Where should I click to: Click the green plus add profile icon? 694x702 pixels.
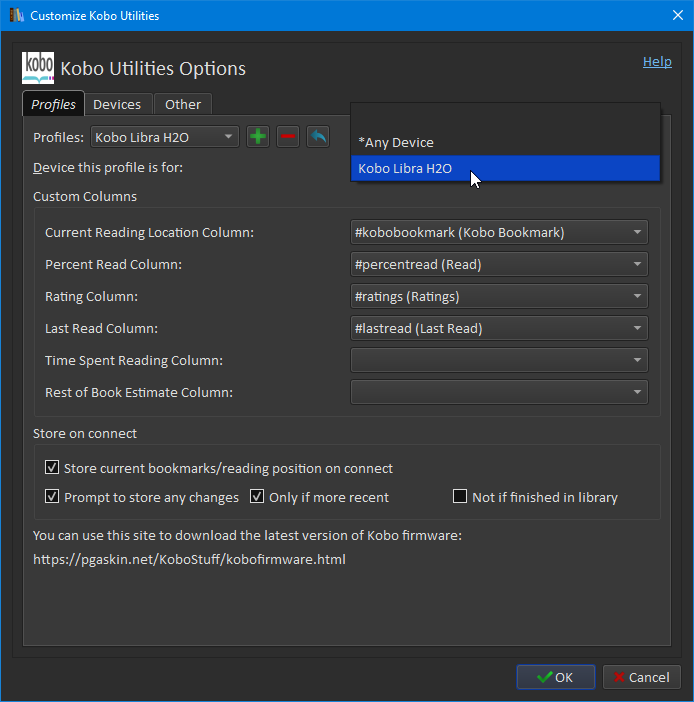pos(258,137)
